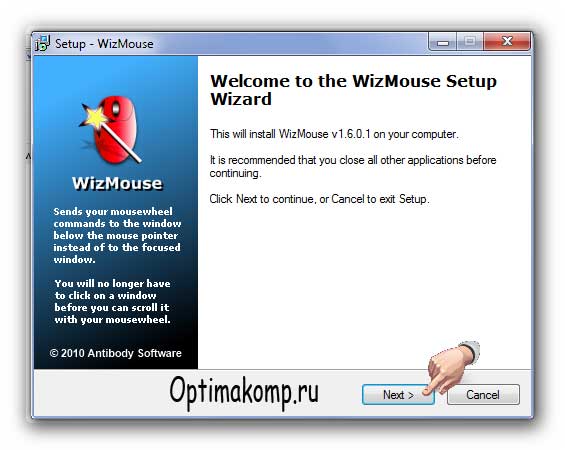
Task: Click the Next button to continue setup
Action: tap(398, 395)
